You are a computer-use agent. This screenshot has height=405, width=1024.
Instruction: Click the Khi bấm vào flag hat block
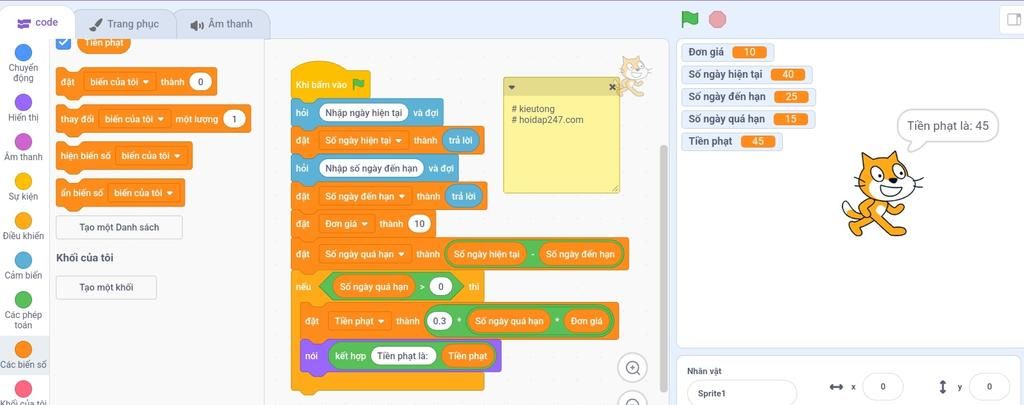click(x=330, y=82)
